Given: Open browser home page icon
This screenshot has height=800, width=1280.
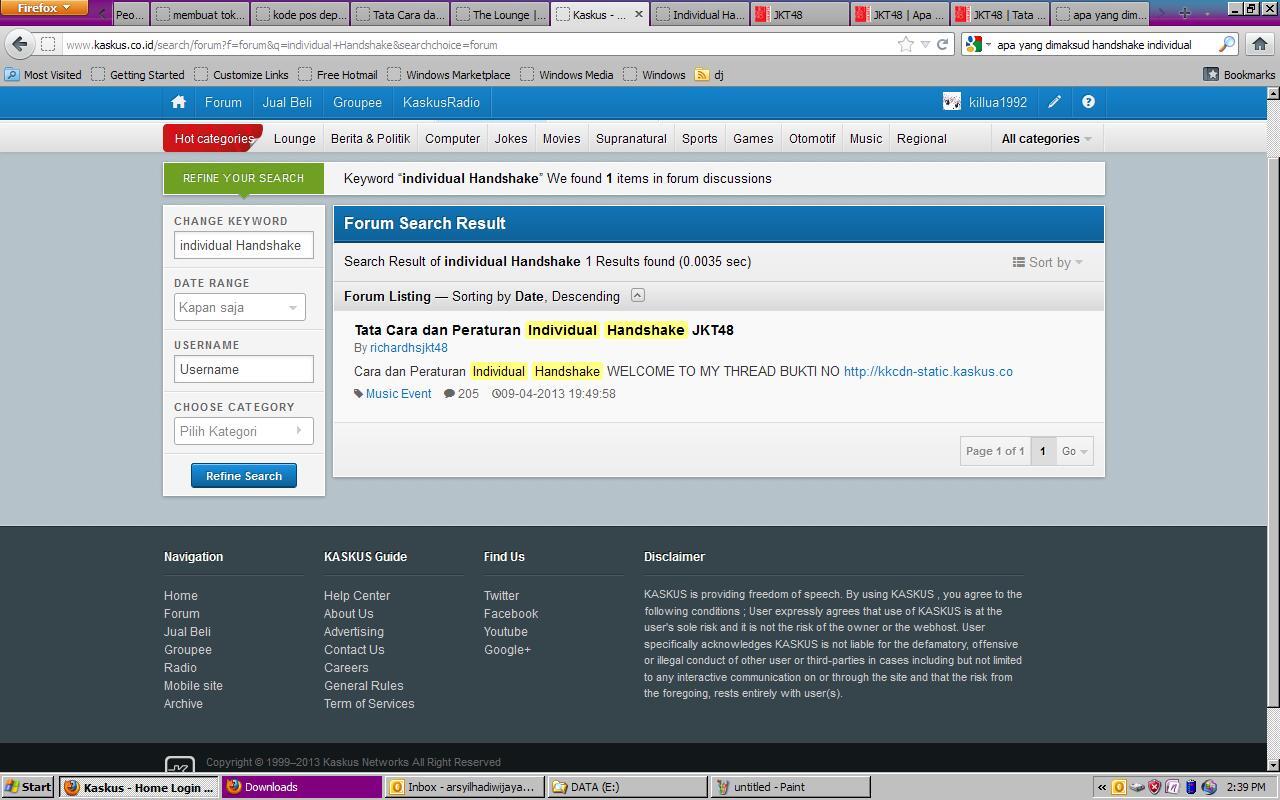Looking at the screenshot, I should pos(1260,44).
